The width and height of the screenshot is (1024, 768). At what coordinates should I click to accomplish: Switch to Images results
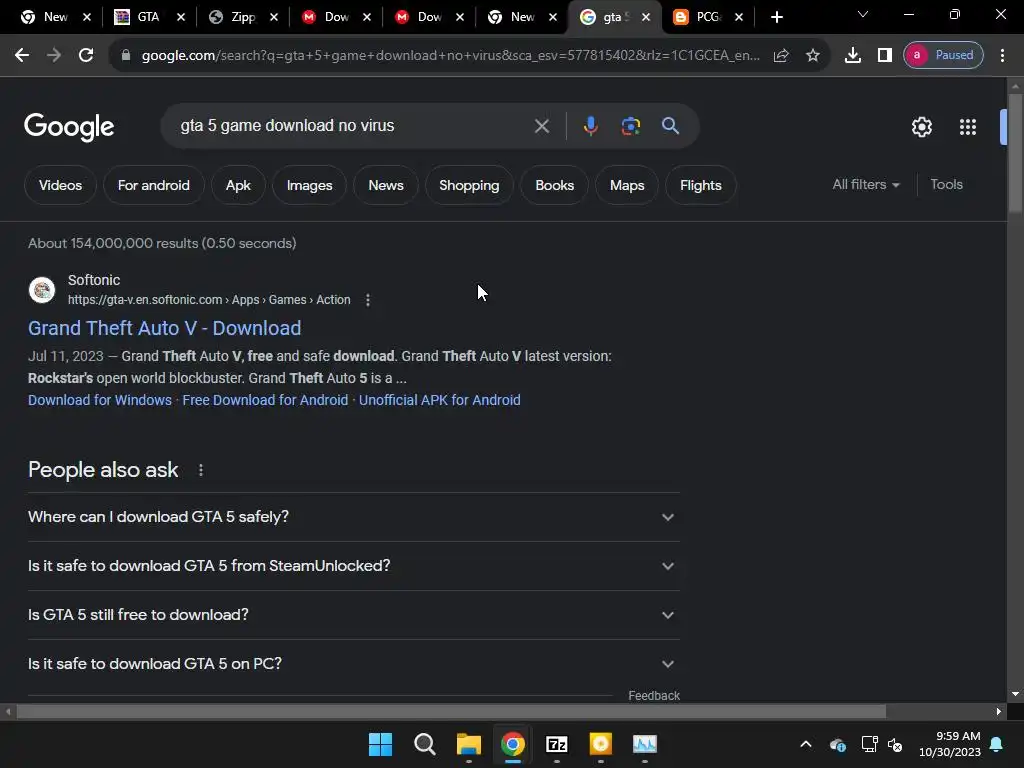[x=310, y=185]
